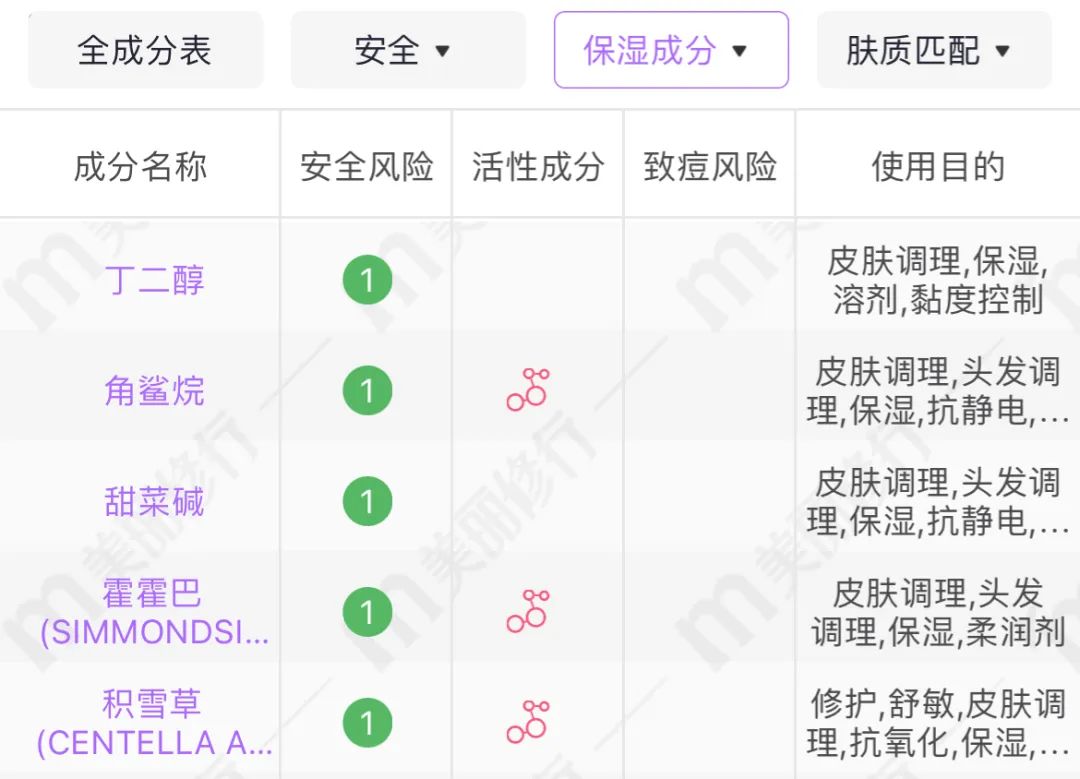The height and width of the screenshot is (779, 1080).
Task: Open the 保湿成分 dropdown filter
Action: coord(671,50)
